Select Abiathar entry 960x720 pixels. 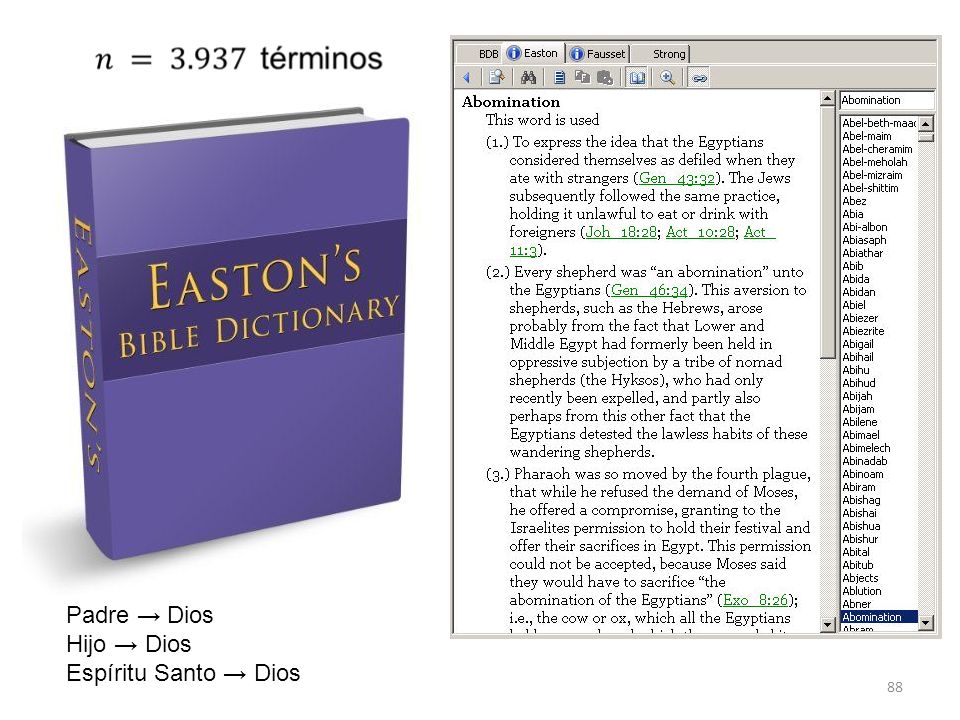pyautogui.click(x=862, y=253)
